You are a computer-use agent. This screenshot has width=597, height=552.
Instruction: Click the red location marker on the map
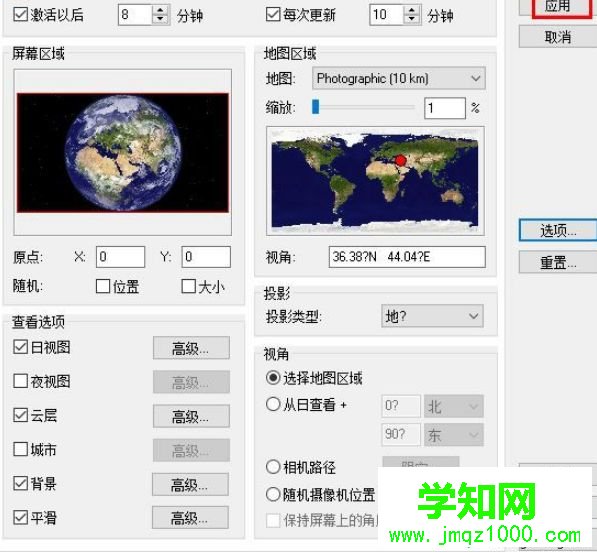(x=400, y=160)
